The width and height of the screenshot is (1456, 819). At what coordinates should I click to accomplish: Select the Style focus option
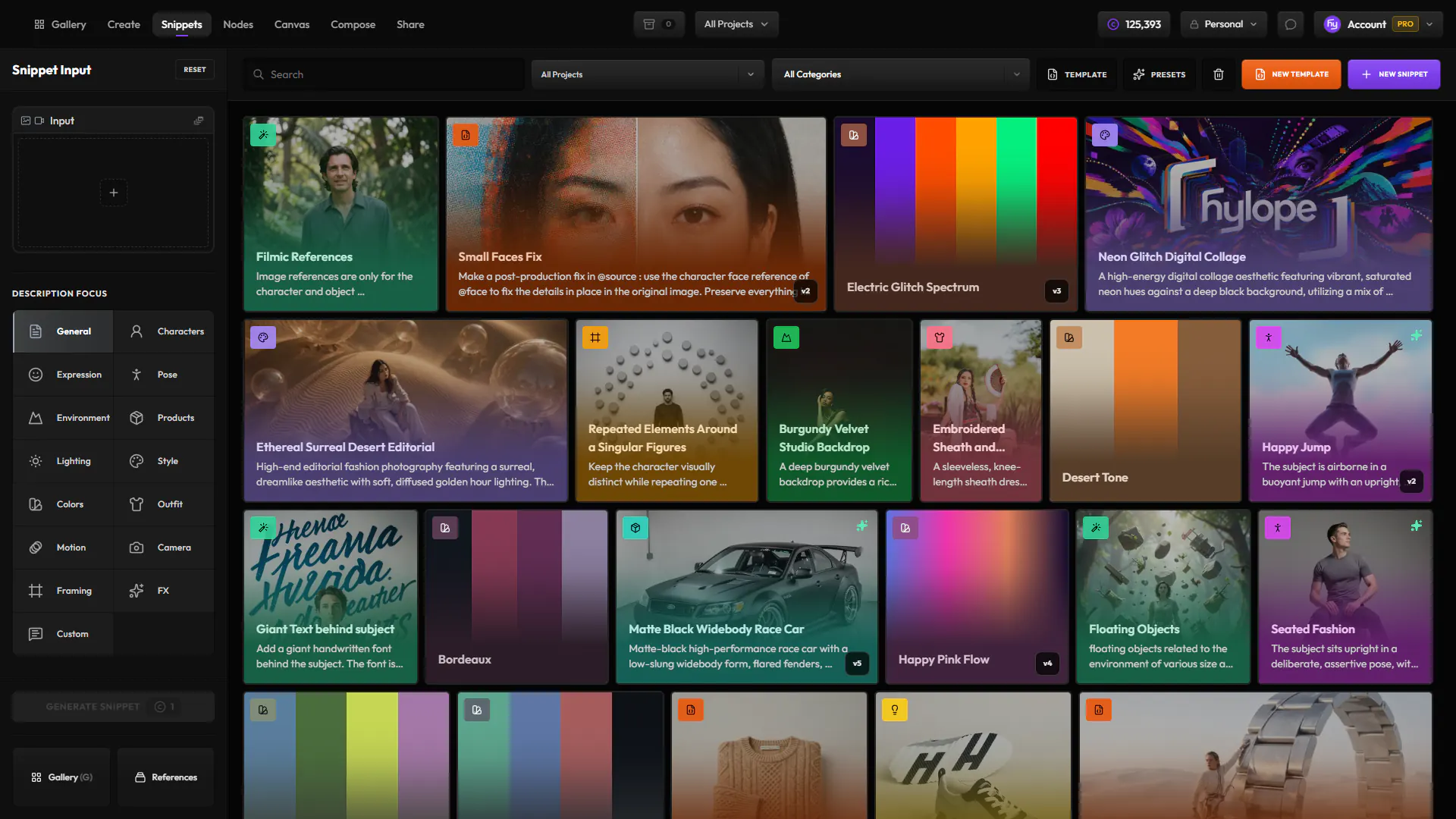click(164, 461)
